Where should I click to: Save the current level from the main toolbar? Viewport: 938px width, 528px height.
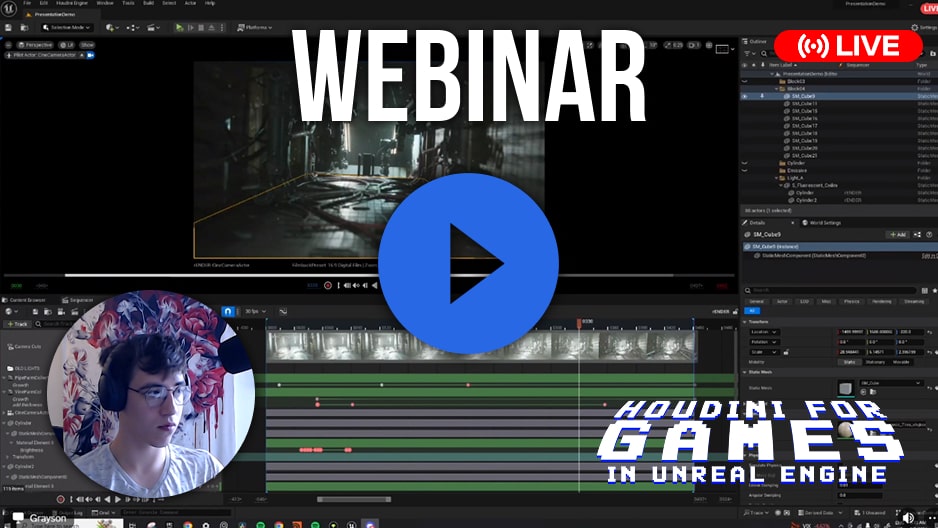(x=8, y=28)
